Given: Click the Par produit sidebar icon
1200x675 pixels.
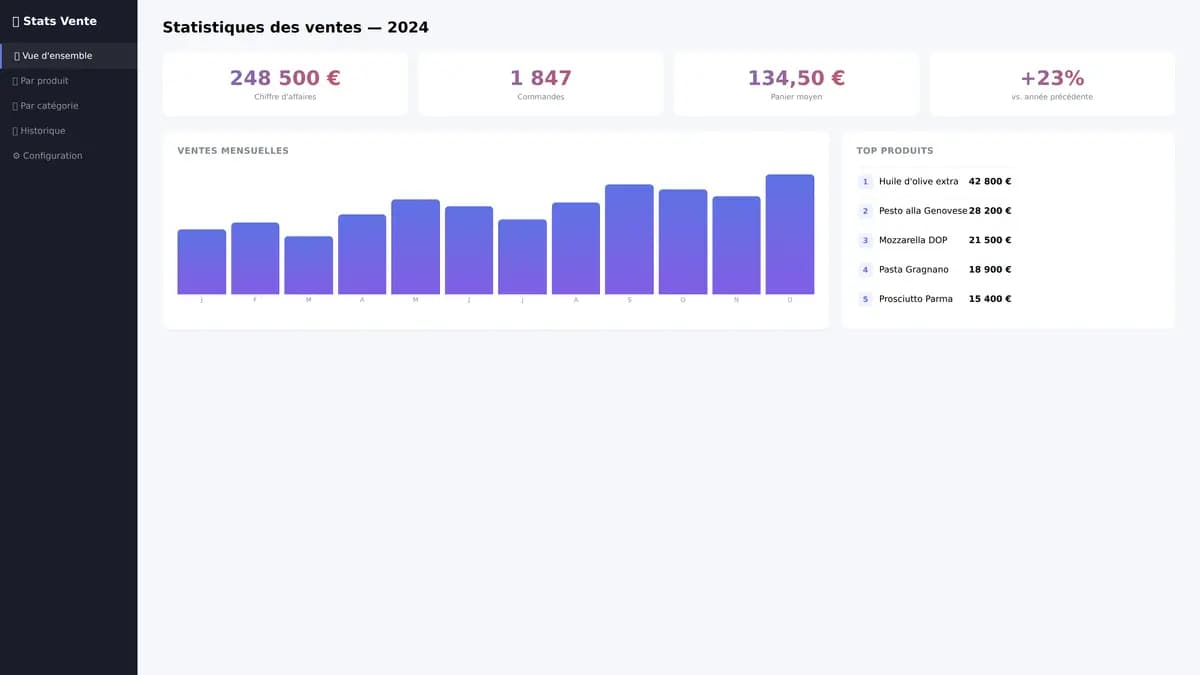Looking at the screenshot, I should pos(14,80).
